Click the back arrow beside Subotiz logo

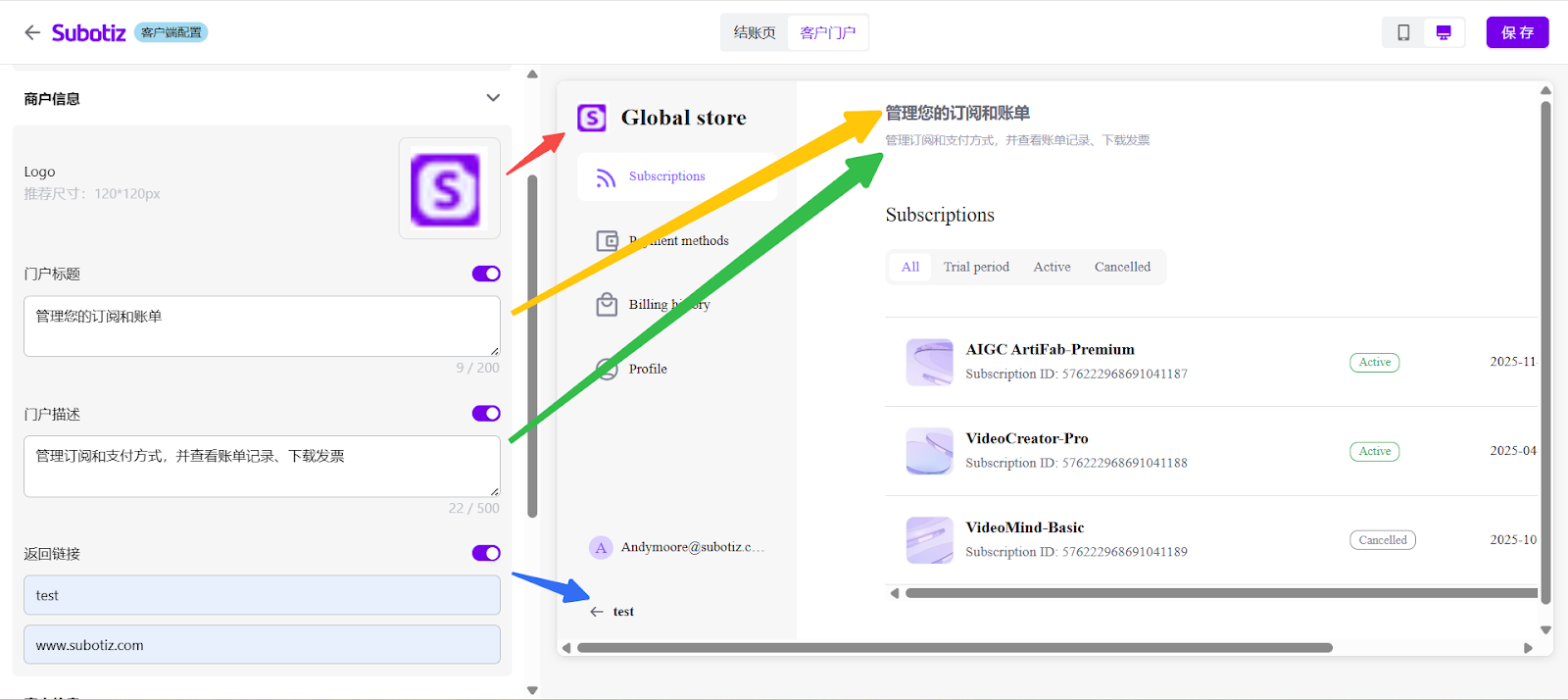(x=32, y=32)
